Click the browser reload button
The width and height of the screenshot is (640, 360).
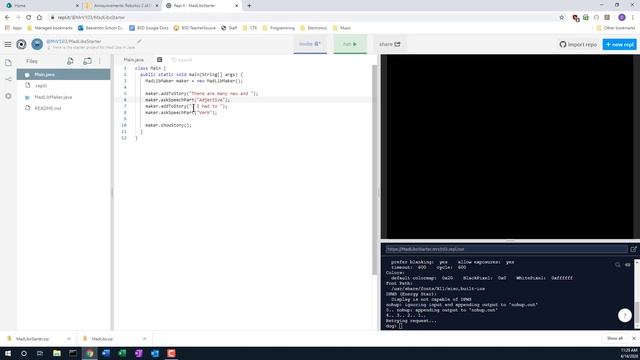pyautogui.click(x=29, y=18)
